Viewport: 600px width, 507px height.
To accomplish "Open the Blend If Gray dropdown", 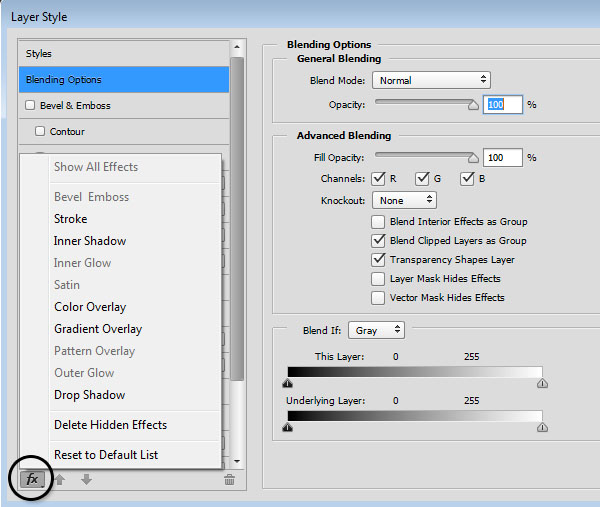I will (381, 329).
